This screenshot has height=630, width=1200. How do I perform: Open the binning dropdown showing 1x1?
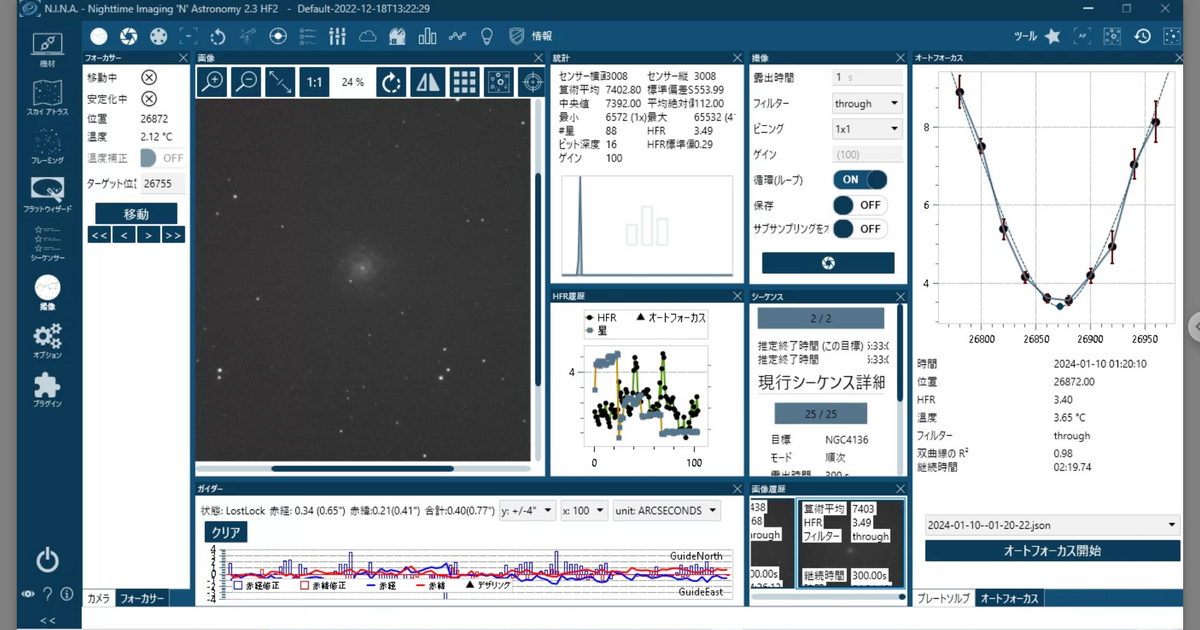pos(867,129)
